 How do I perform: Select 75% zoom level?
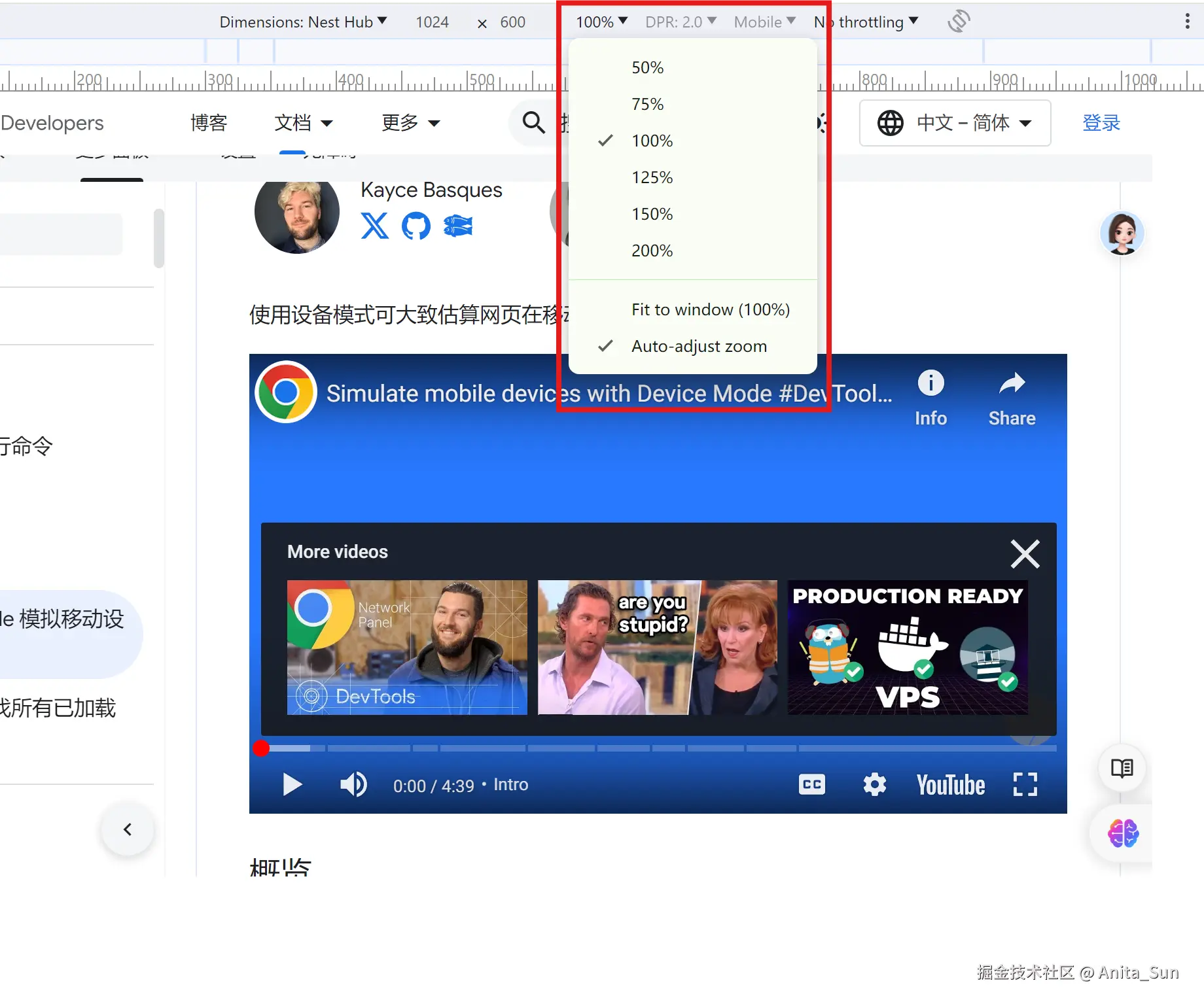coord(693,104)
